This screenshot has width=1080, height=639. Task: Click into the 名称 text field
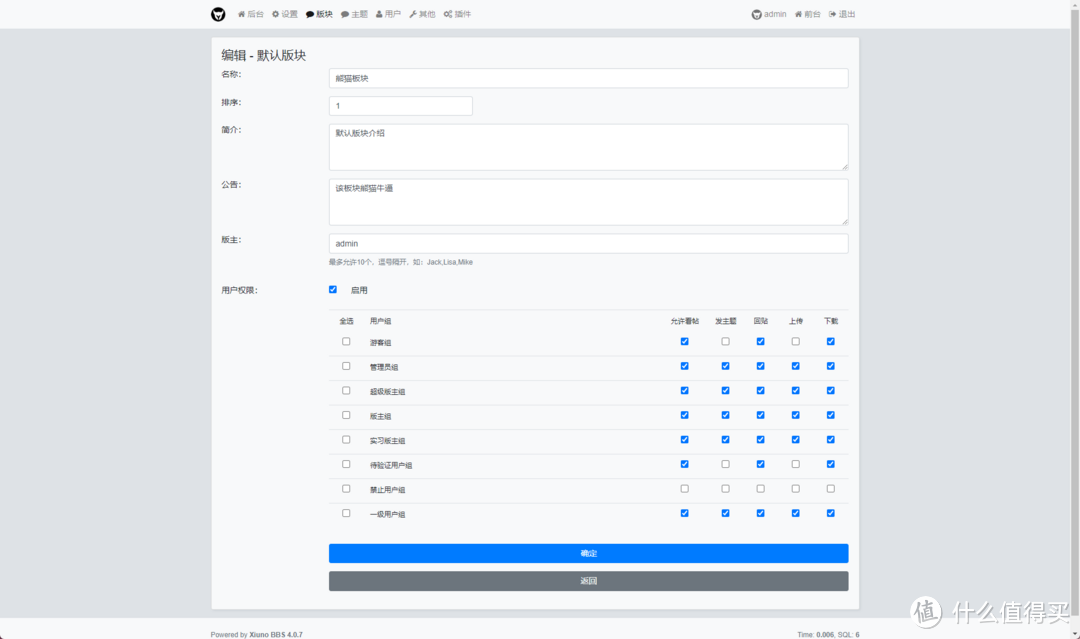pyautogui.click(x=588, y=78)
